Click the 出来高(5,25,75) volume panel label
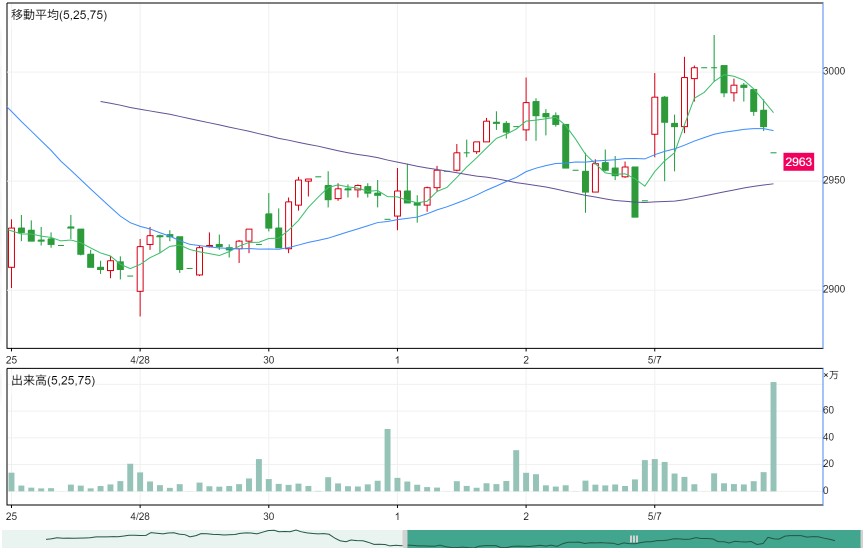Image resolution: width=868 pixels, height=552 pixels. click(x=53, y=380)
